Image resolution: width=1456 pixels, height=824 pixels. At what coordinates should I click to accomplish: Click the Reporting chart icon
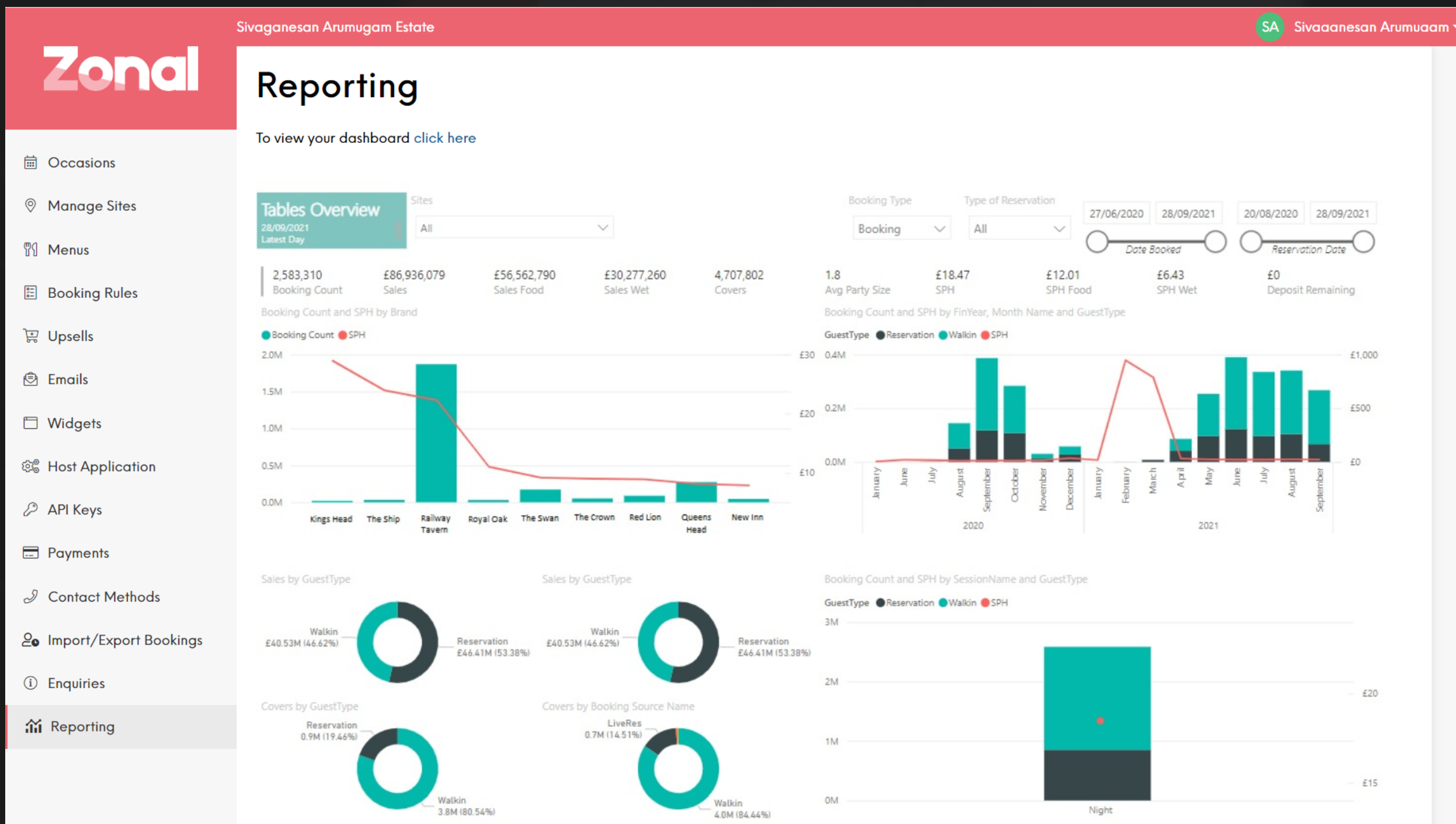click(33, 726)
